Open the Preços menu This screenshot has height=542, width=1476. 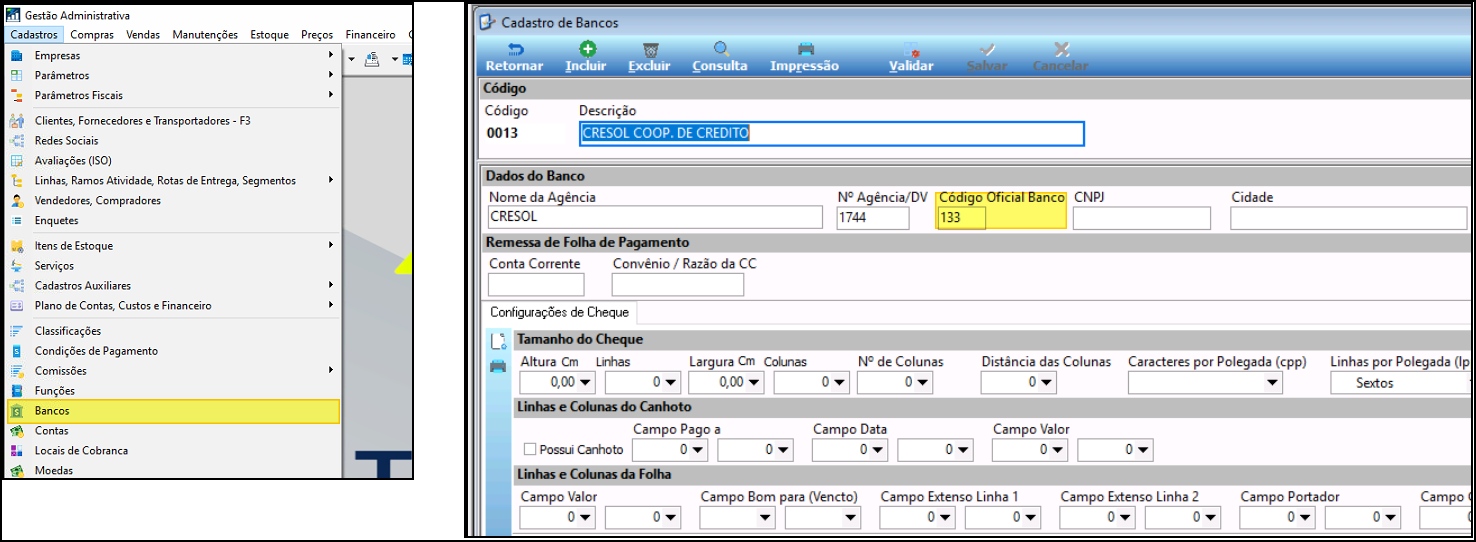317,35
